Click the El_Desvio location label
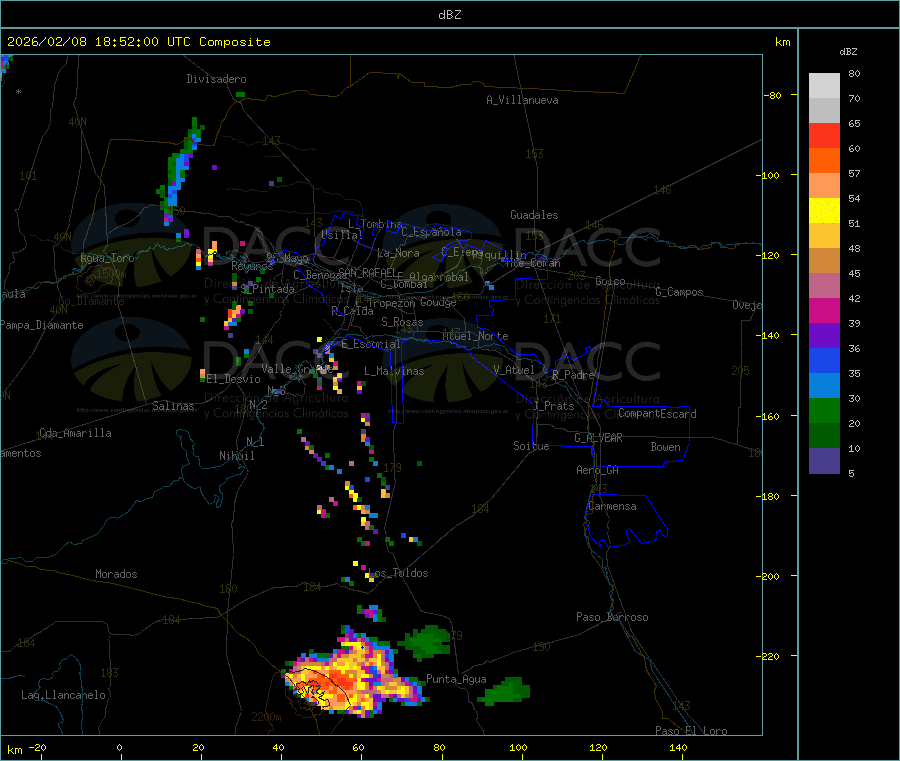 [233, 379]
